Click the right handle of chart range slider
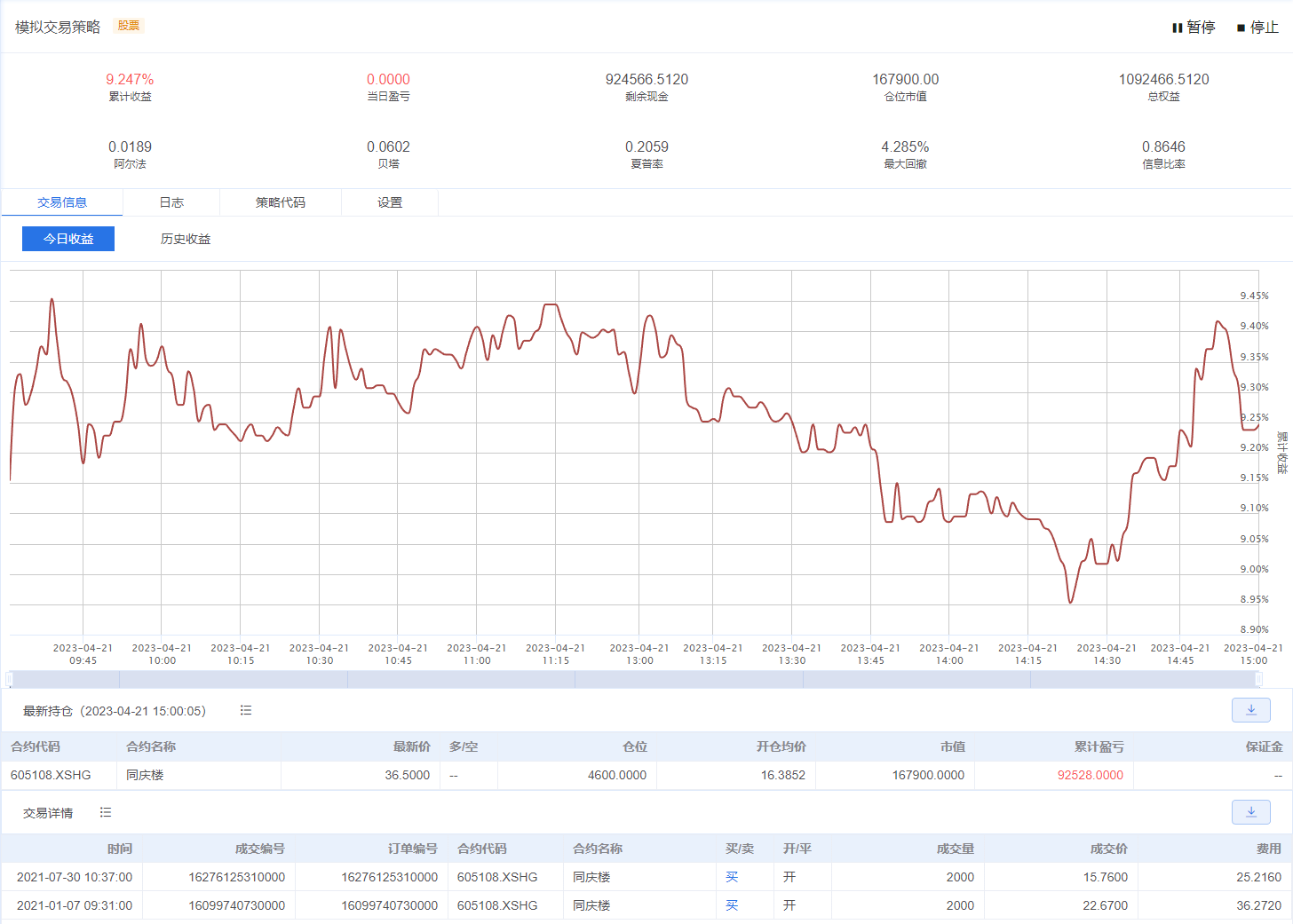Screen dimensions: 1293x924 1258,679
